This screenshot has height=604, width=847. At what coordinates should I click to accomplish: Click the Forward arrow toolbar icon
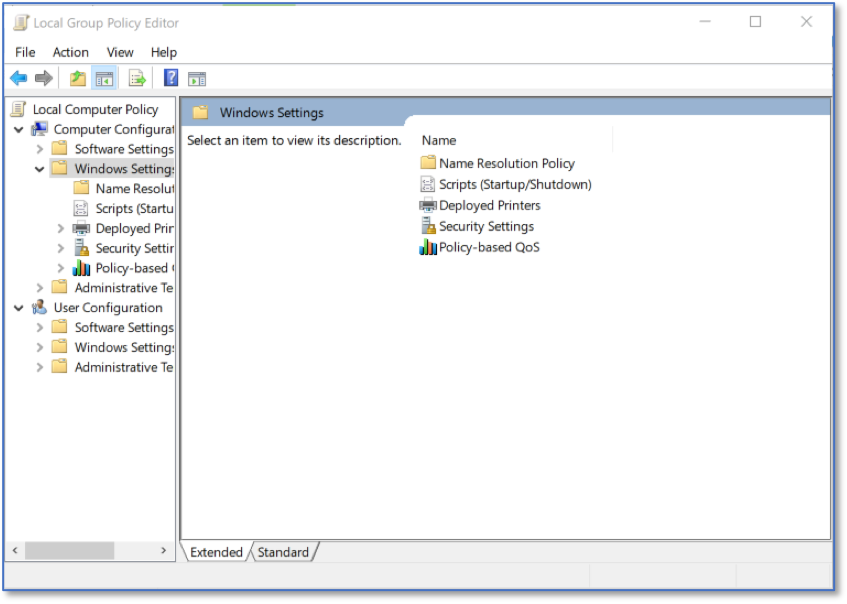click(x=44, y=78)
